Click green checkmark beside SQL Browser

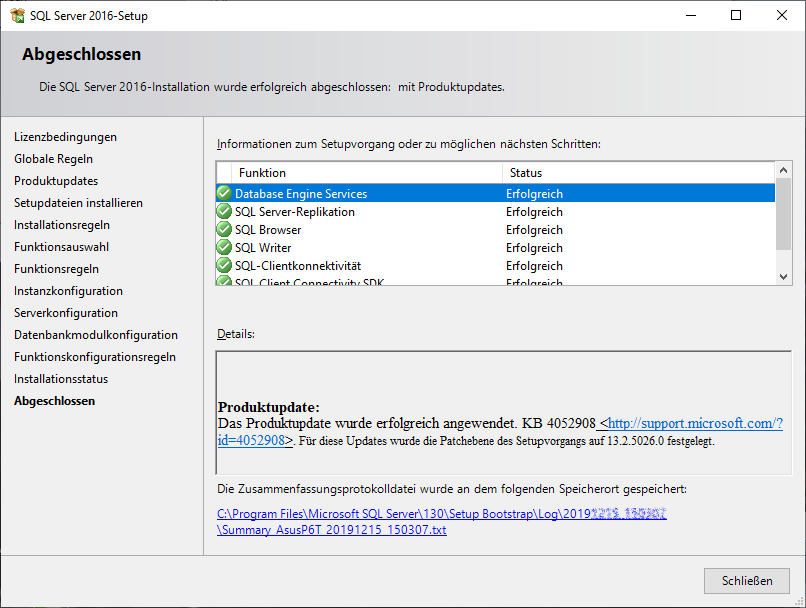224,230
